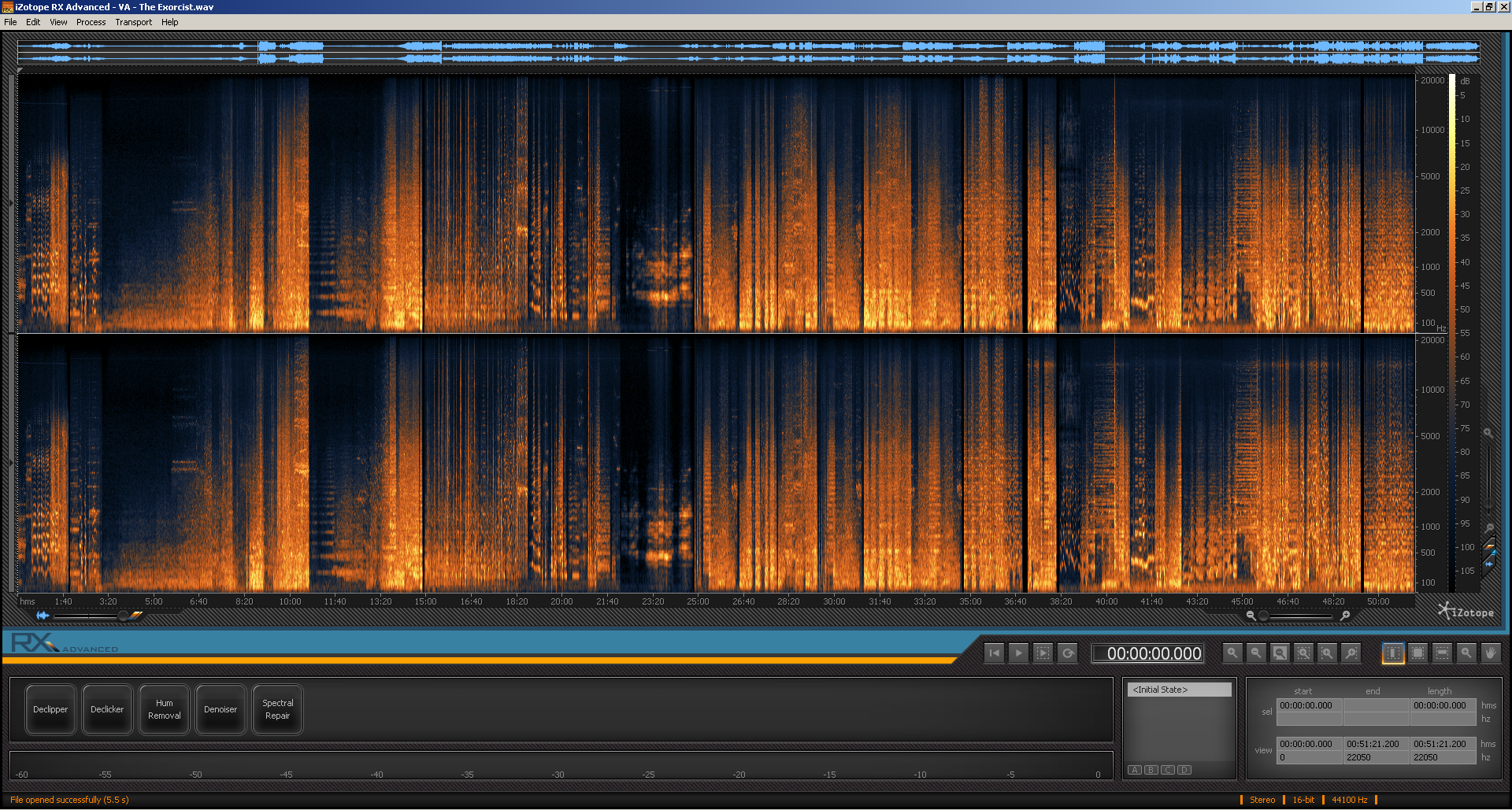Open the Transport menu
1512x810 pixels.
tap(133, 22)
